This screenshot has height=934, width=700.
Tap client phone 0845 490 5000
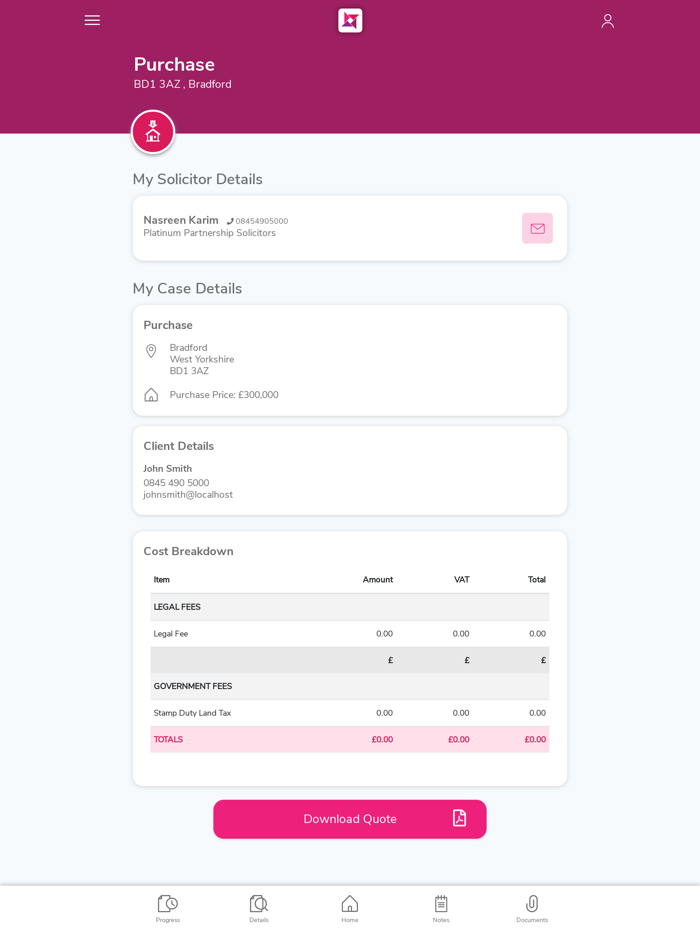(176, 483)
